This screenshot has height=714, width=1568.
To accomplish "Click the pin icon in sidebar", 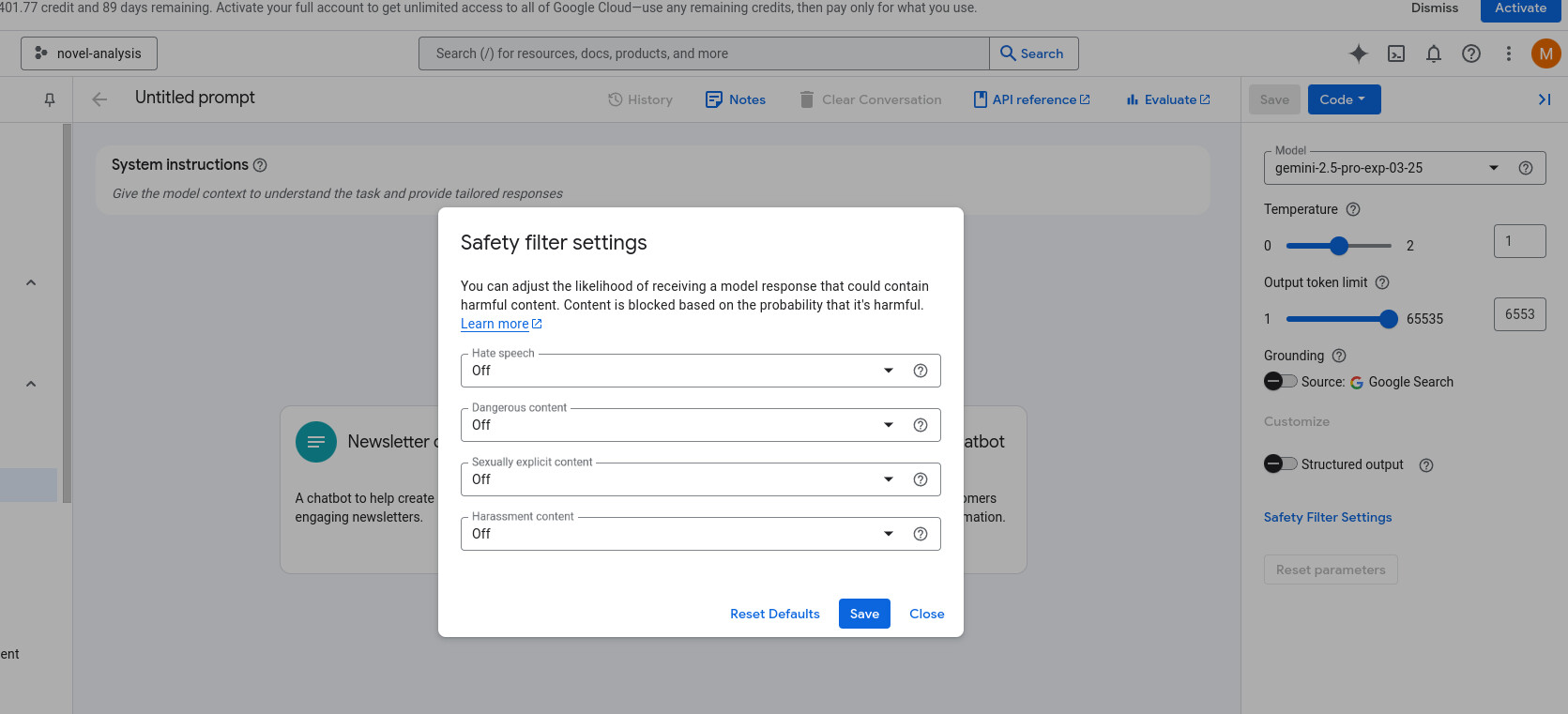I will [x=50, y=99].
